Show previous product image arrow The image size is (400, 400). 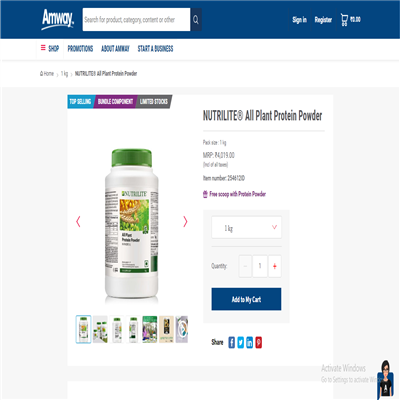[x=78, y=221]
